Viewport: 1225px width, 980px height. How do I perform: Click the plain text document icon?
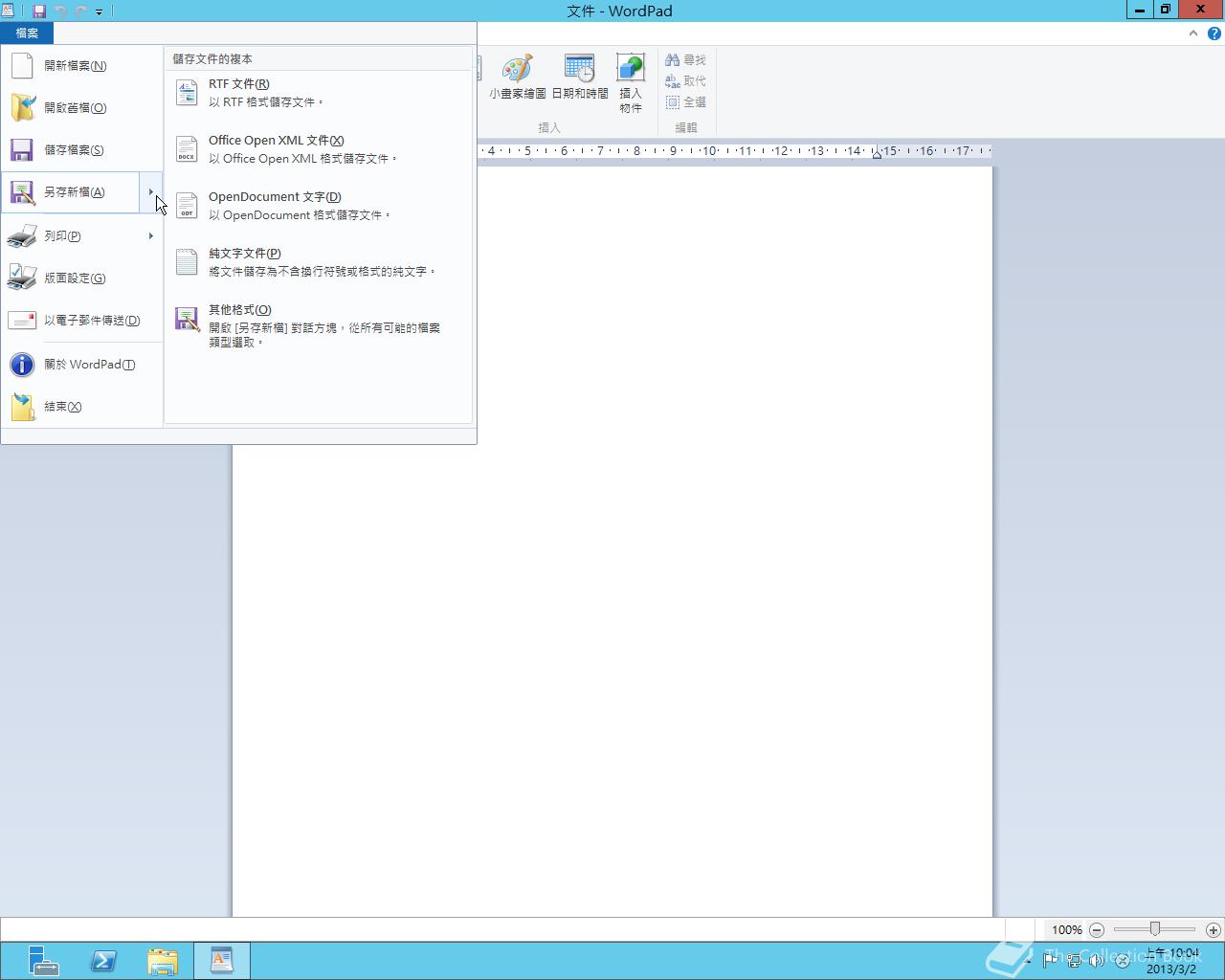tap(187, 262)
